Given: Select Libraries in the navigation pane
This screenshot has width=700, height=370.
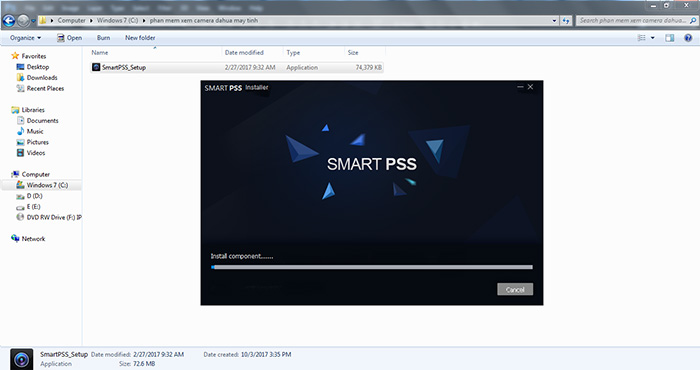Looking at the screenshot, I should [33, 110].
